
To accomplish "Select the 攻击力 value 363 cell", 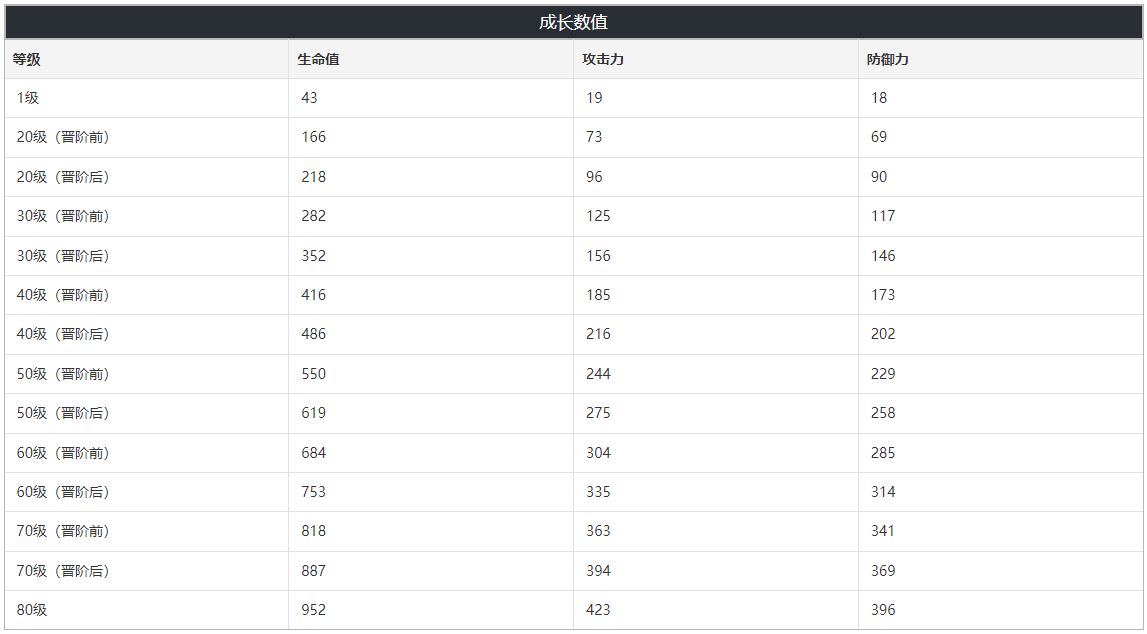I will pos(598,531).
